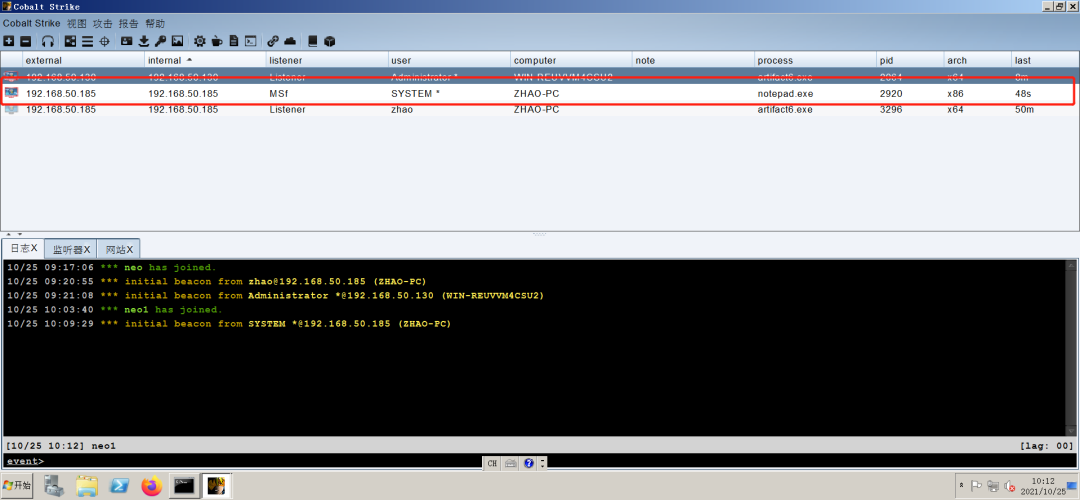Select the SYSTEM * user cell
The height and width of the screenshot is (500, 1080).
448,92
